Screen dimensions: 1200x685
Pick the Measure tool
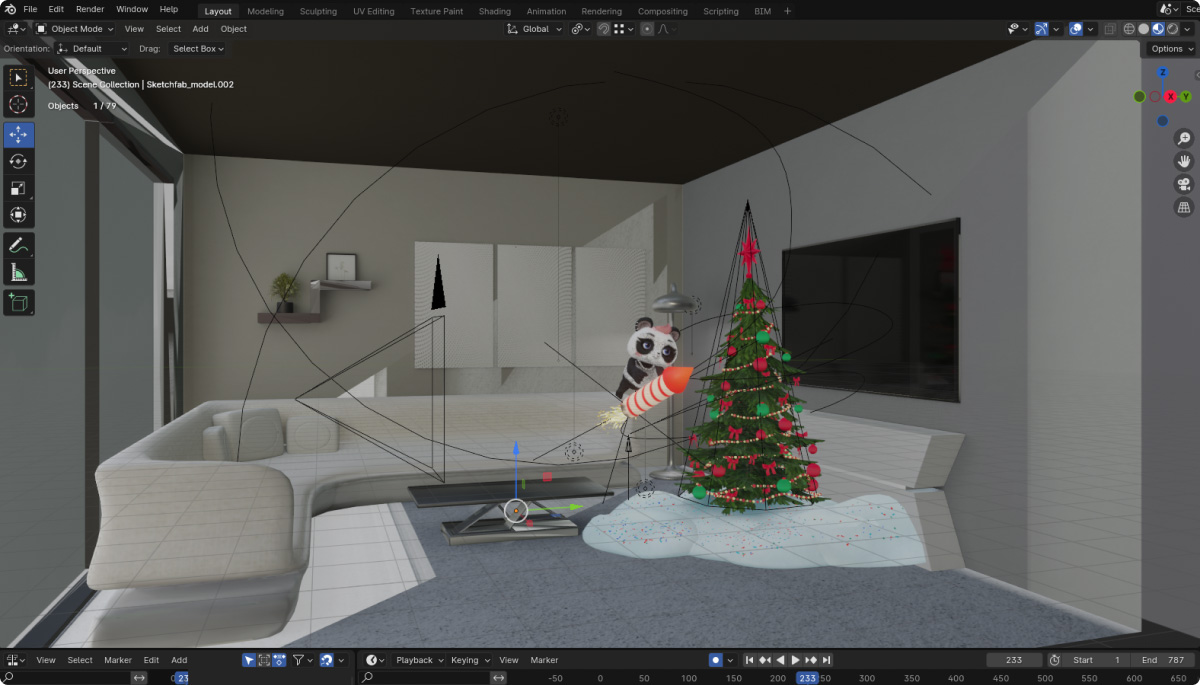point(19,272)
